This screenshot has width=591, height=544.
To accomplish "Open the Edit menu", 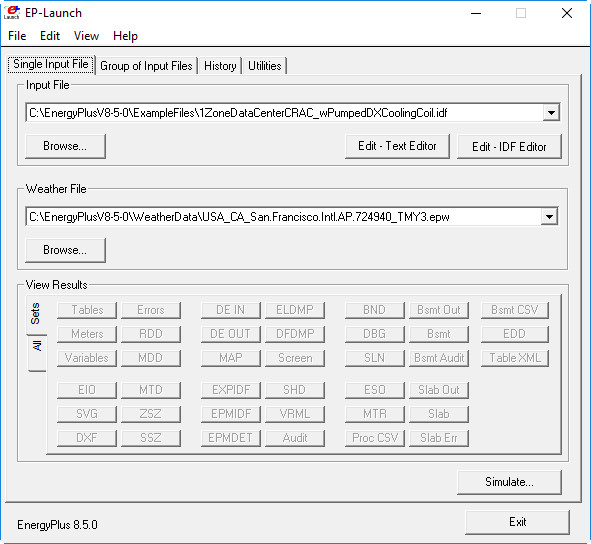I will (x=50, y=36).
